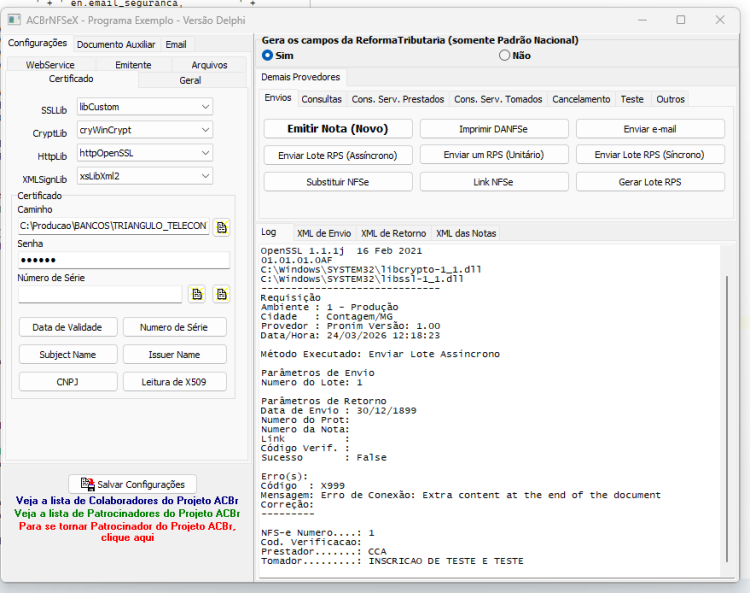Show the XML das Notas tab
This screenshot has height=593, width=750.
pyautogui.click(x=466, y=233)
